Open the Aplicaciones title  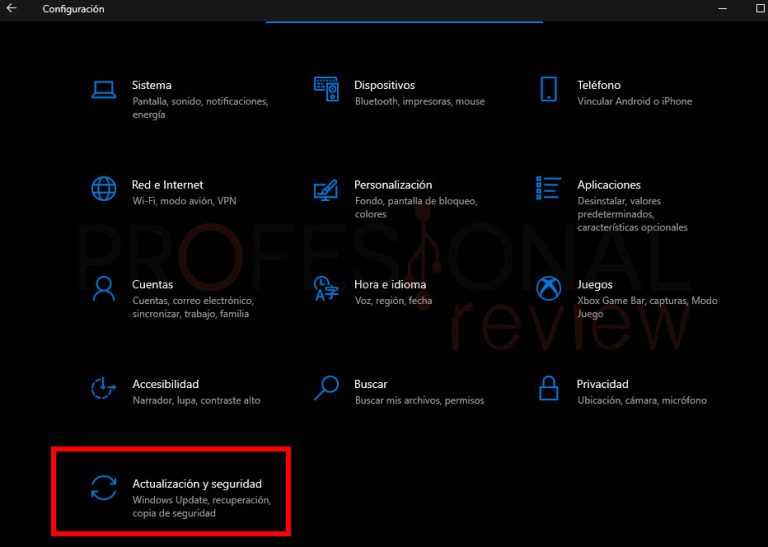tap(609, 185)
